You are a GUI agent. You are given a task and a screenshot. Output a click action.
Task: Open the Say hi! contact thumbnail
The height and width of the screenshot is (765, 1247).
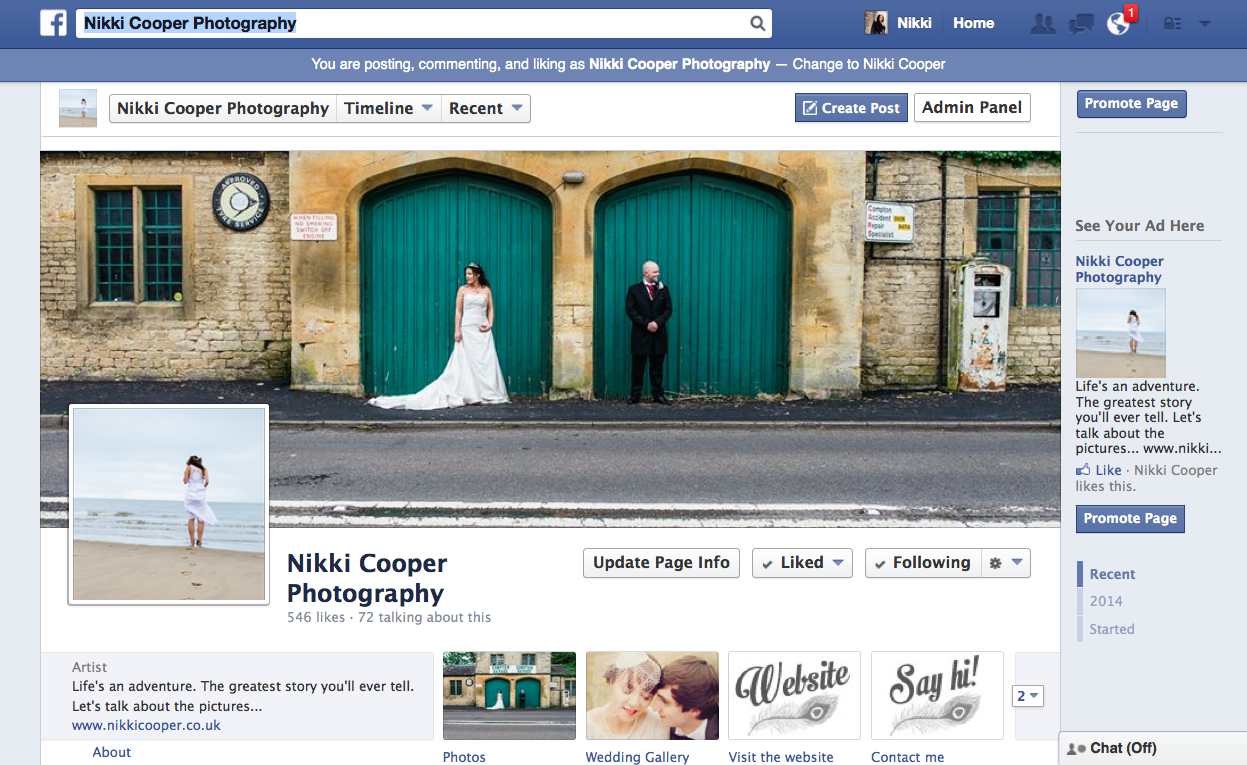point(937,696)
